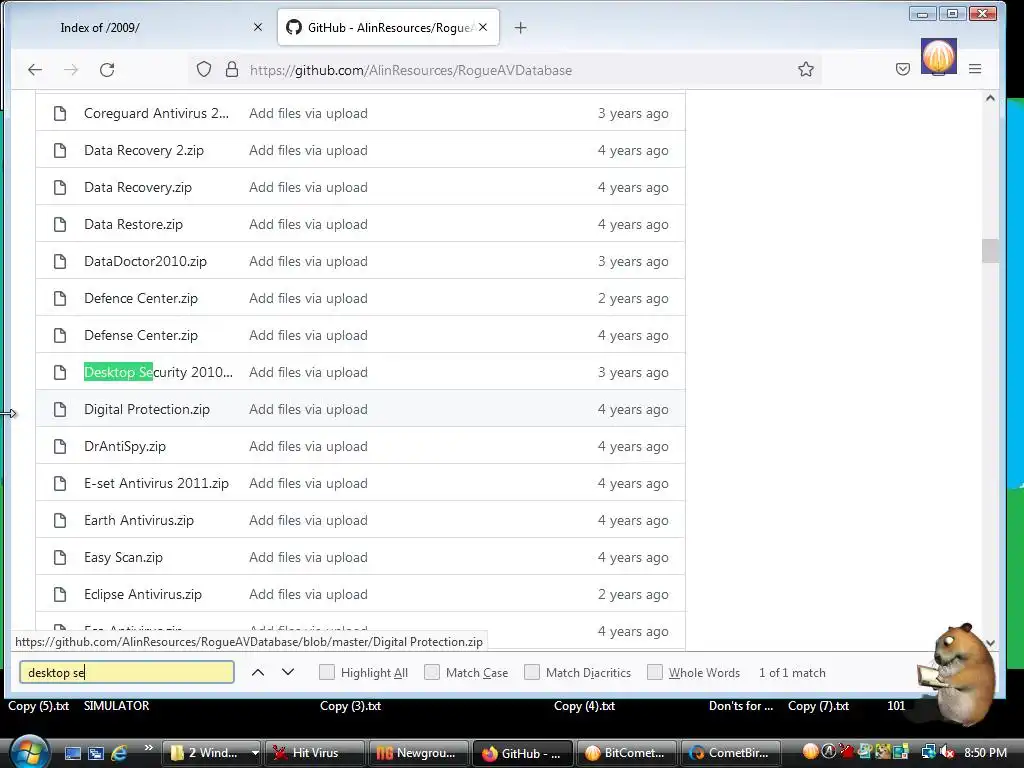Screen dimensions: 1024x768
Task: Switch to GitHub Firefox taskbar button
Action: (523, 753)
